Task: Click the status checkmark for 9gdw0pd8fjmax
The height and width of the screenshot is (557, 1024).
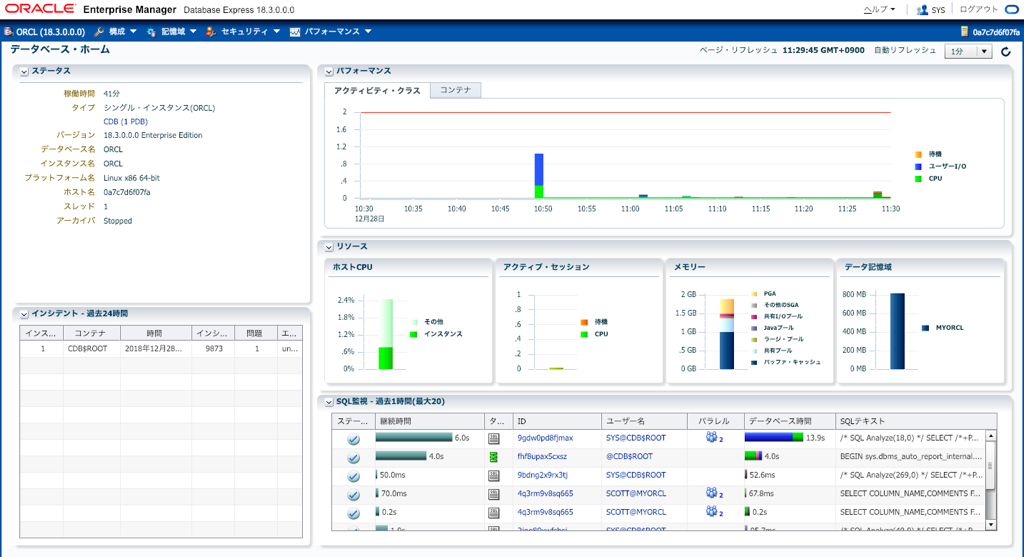Action: (x=353, y=439)
